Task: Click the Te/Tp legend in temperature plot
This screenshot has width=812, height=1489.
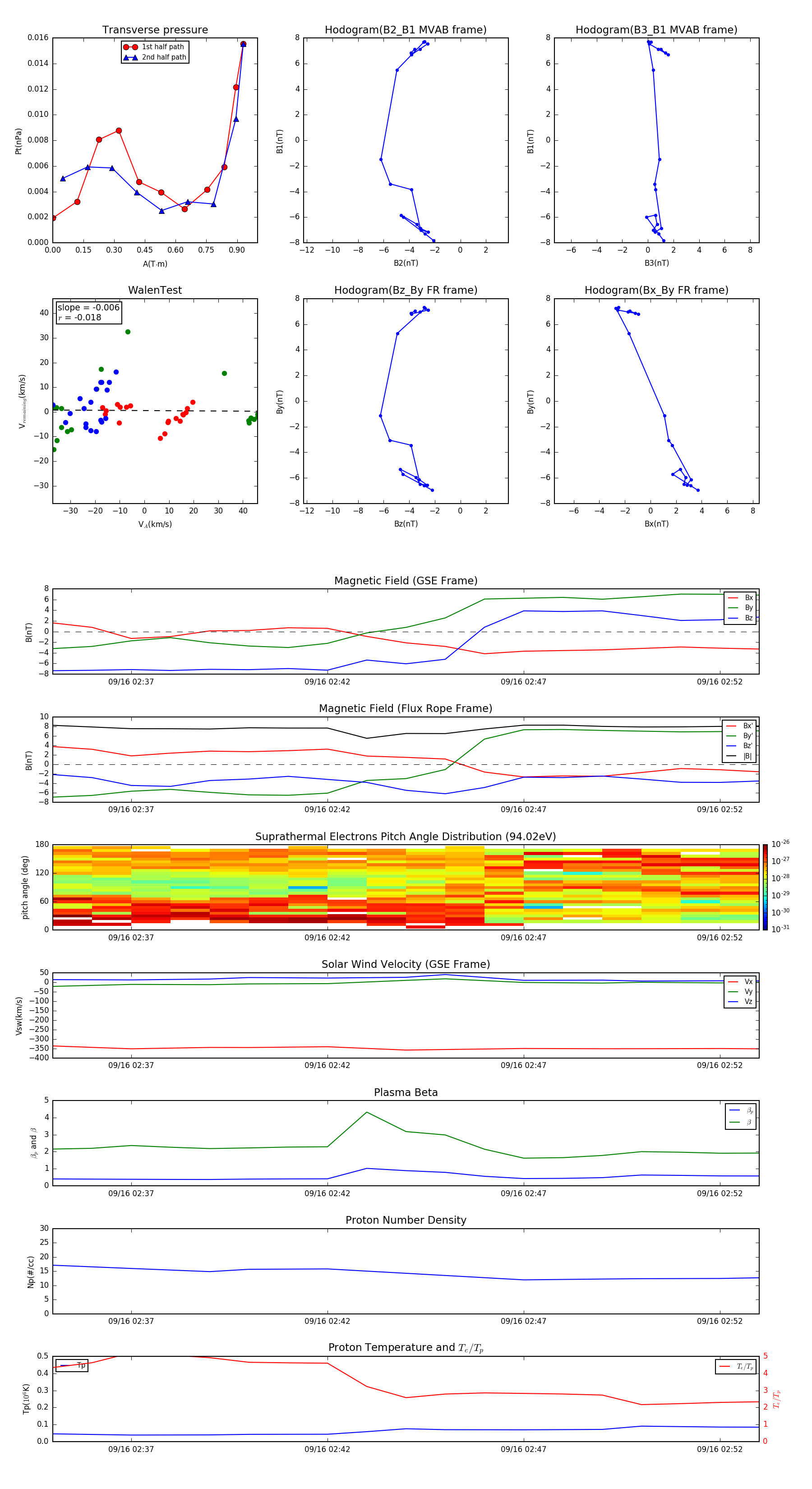Action: pyautogui.click(x=736, y=1367)
